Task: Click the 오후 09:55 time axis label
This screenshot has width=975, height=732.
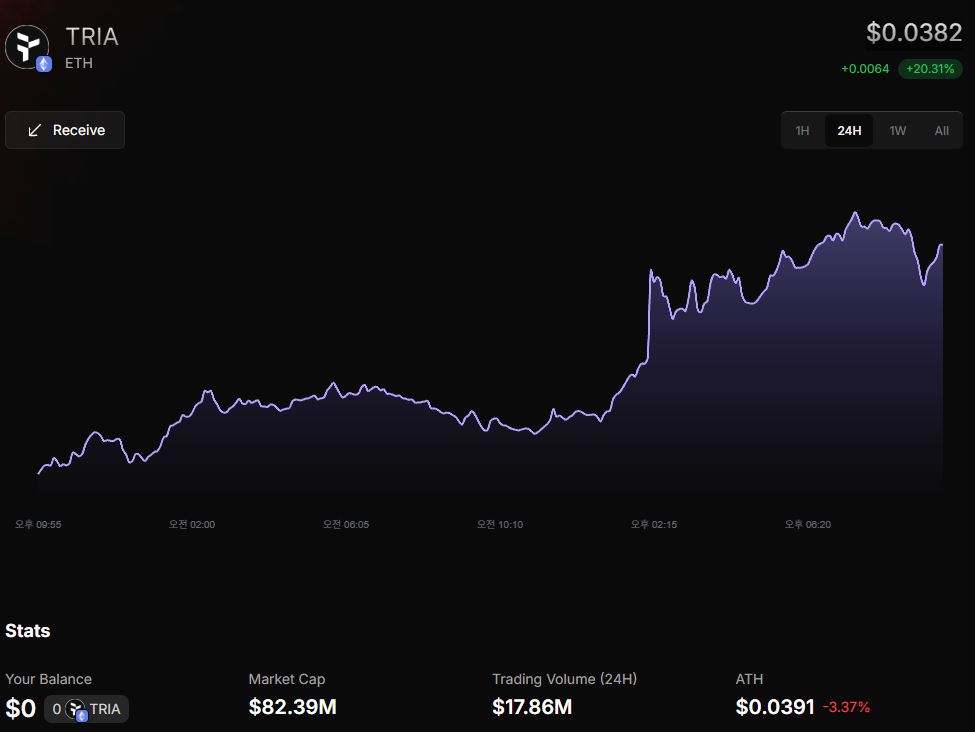Action: point(38,524)
